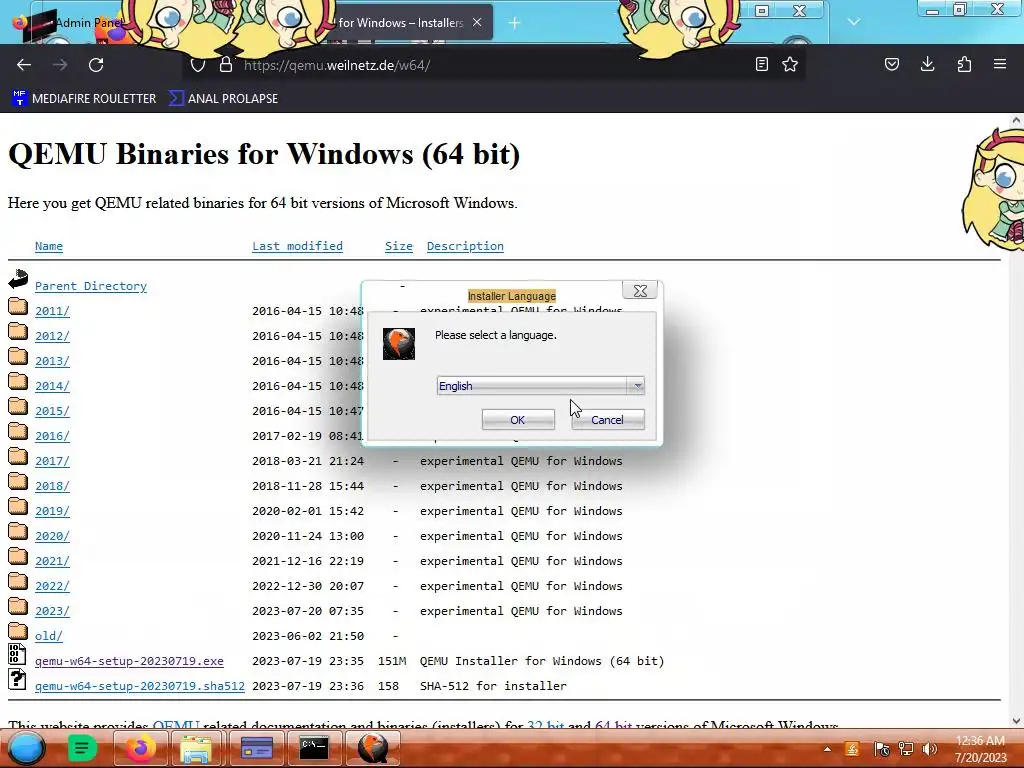Click the network tray icon

(906, 749)
